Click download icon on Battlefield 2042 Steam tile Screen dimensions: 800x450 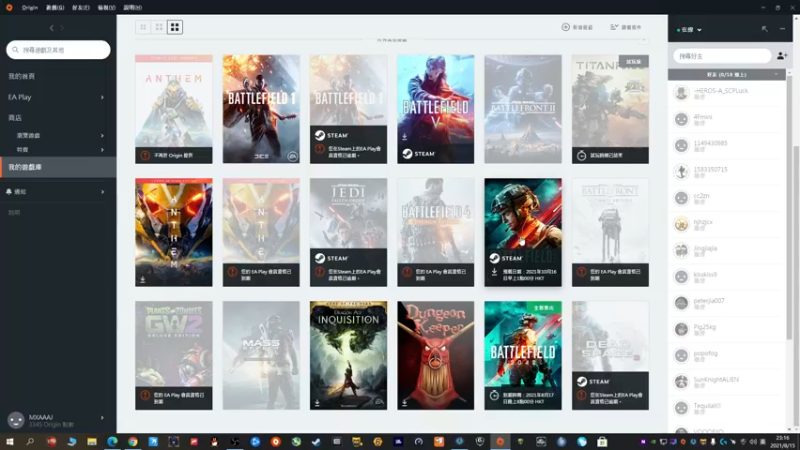pos(494,272)
